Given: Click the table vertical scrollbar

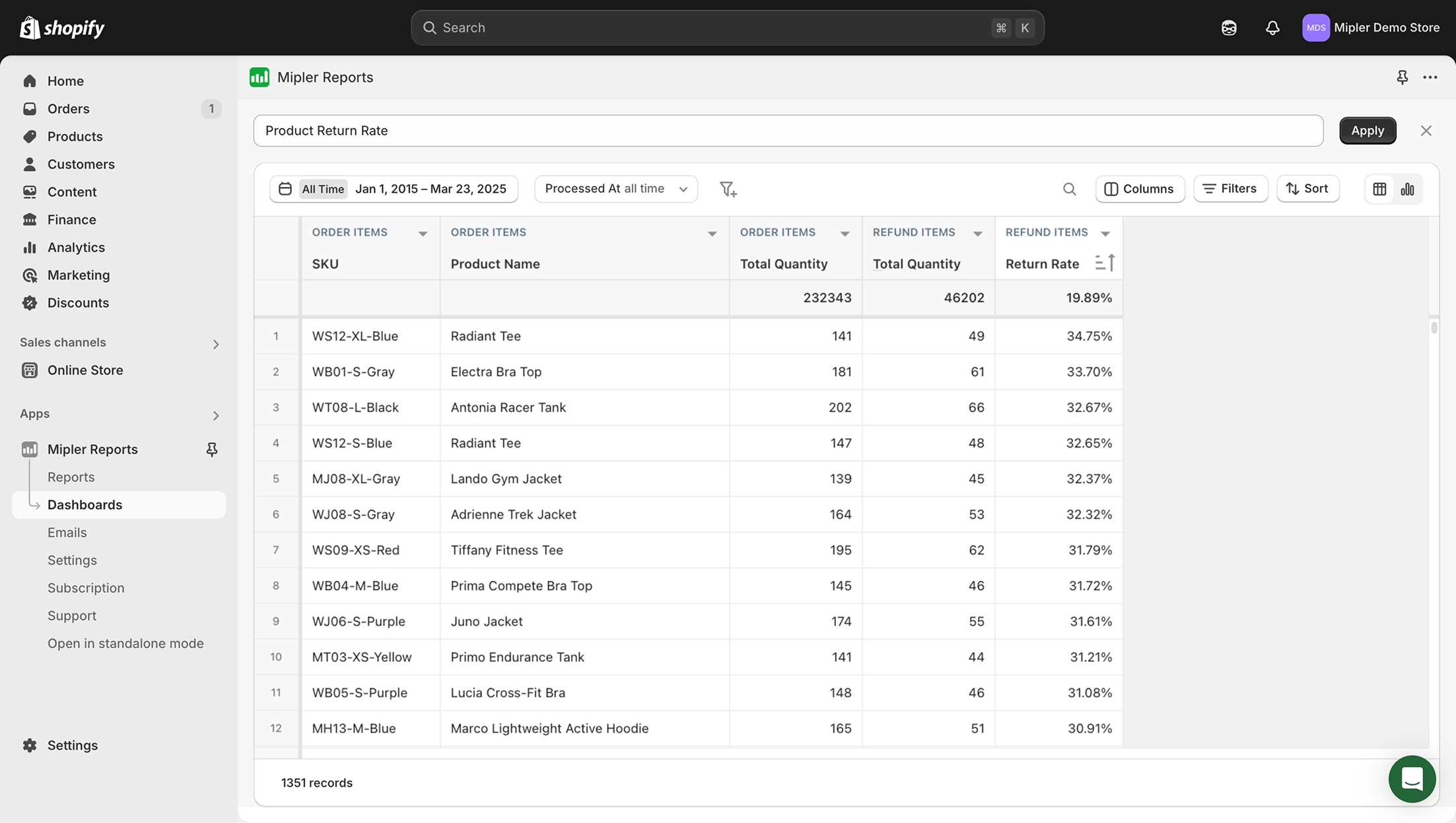Looking at the screenshot, I should [1434, 328].
